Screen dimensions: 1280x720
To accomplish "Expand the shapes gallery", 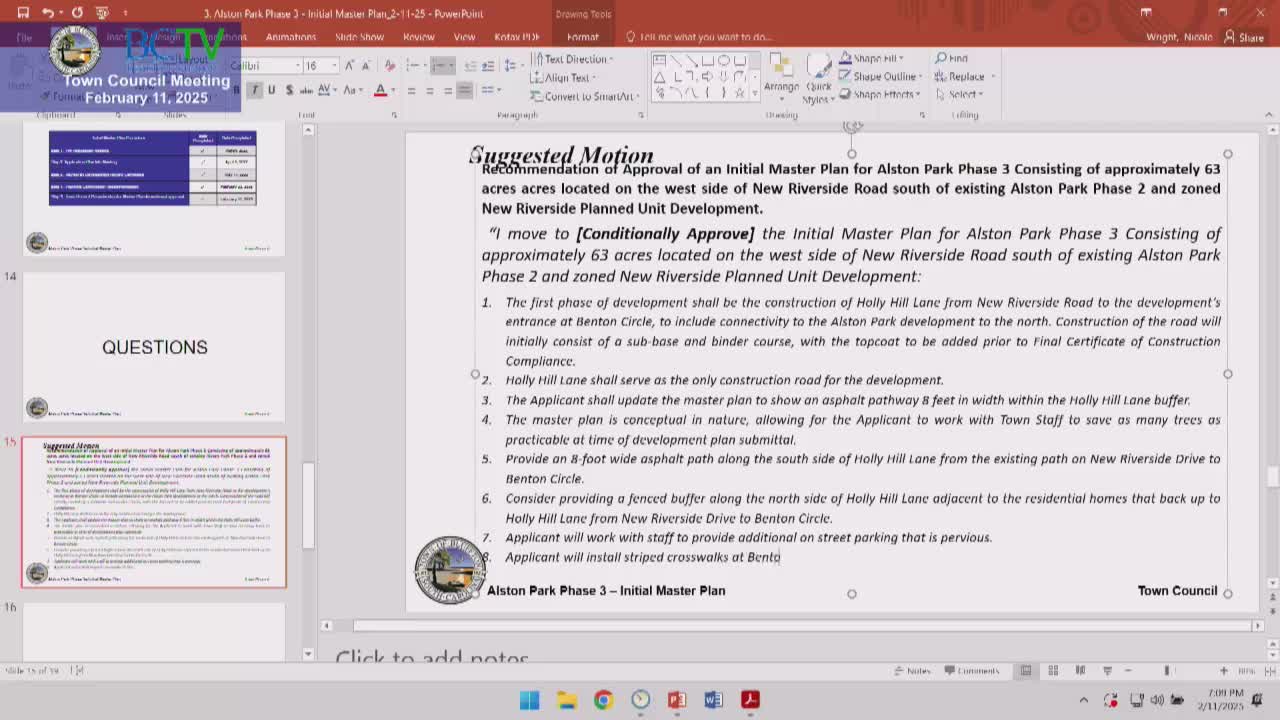I will point(755,94).
